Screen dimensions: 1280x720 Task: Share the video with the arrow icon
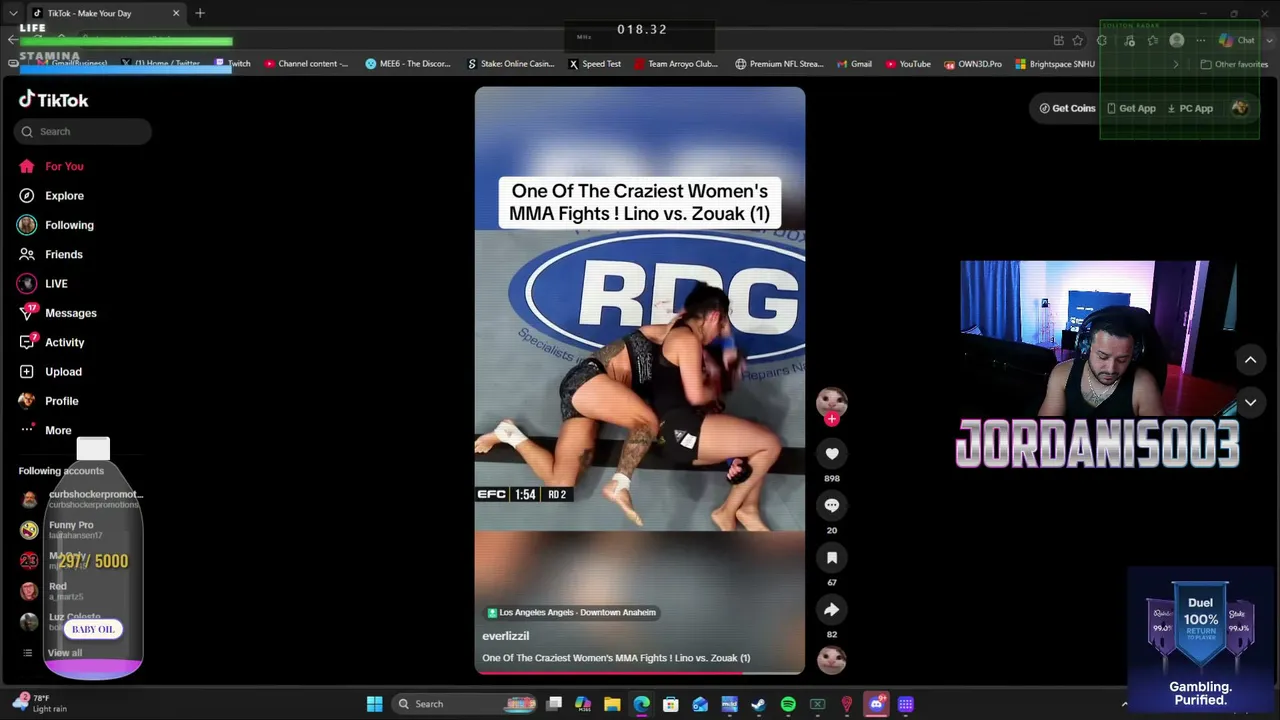click(831, 610)
